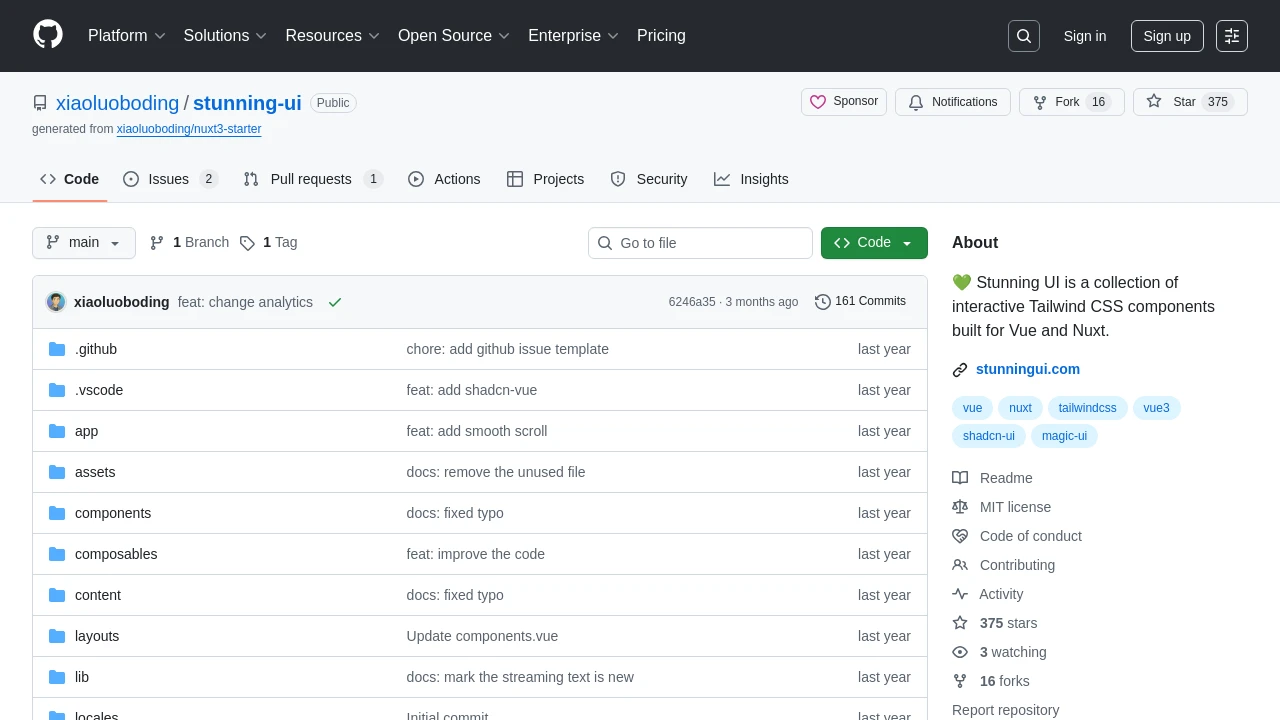Expand the Open Source menu
The image size is (1280, 720).
[454, 36]
